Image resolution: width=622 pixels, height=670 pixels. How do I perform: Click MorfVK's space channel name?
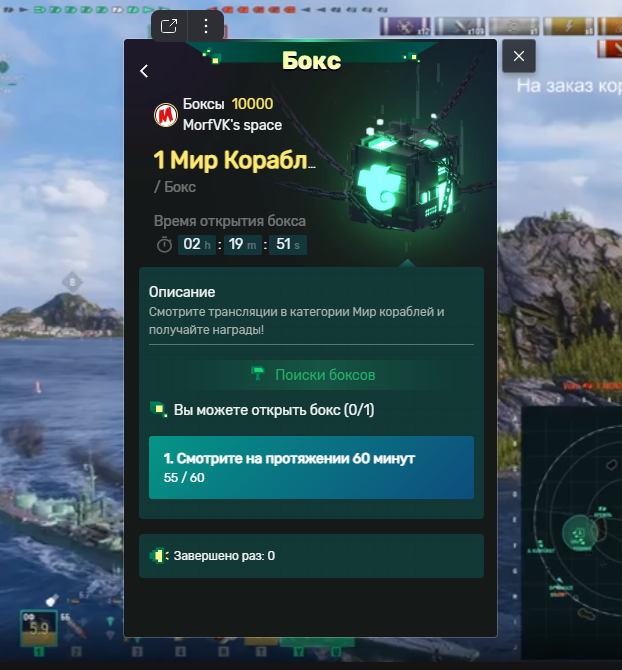(x=232, y=125)
